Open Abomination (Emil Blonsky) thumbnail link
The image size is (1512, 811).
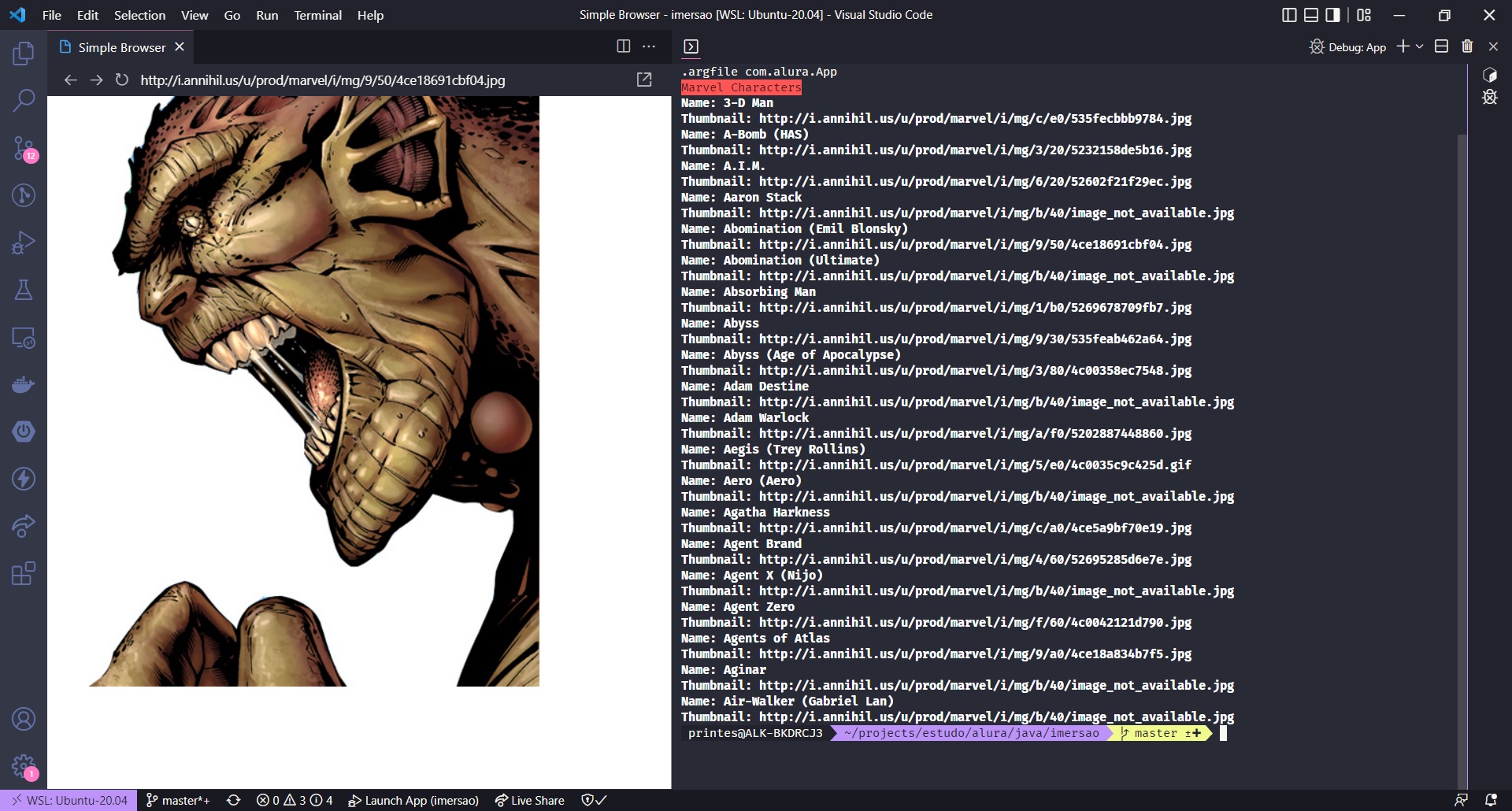pos(975,244)
